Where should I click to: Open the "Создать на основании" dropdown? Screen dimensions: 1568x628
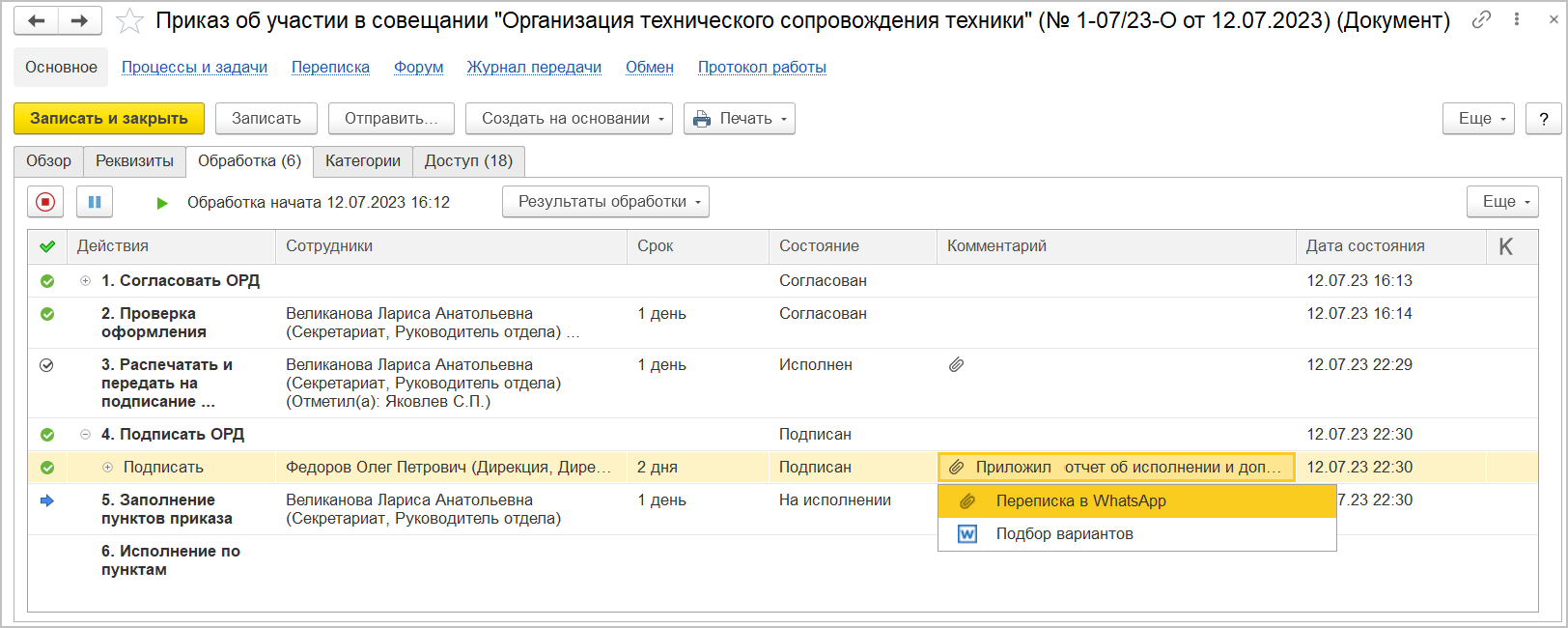pos(569,119)
